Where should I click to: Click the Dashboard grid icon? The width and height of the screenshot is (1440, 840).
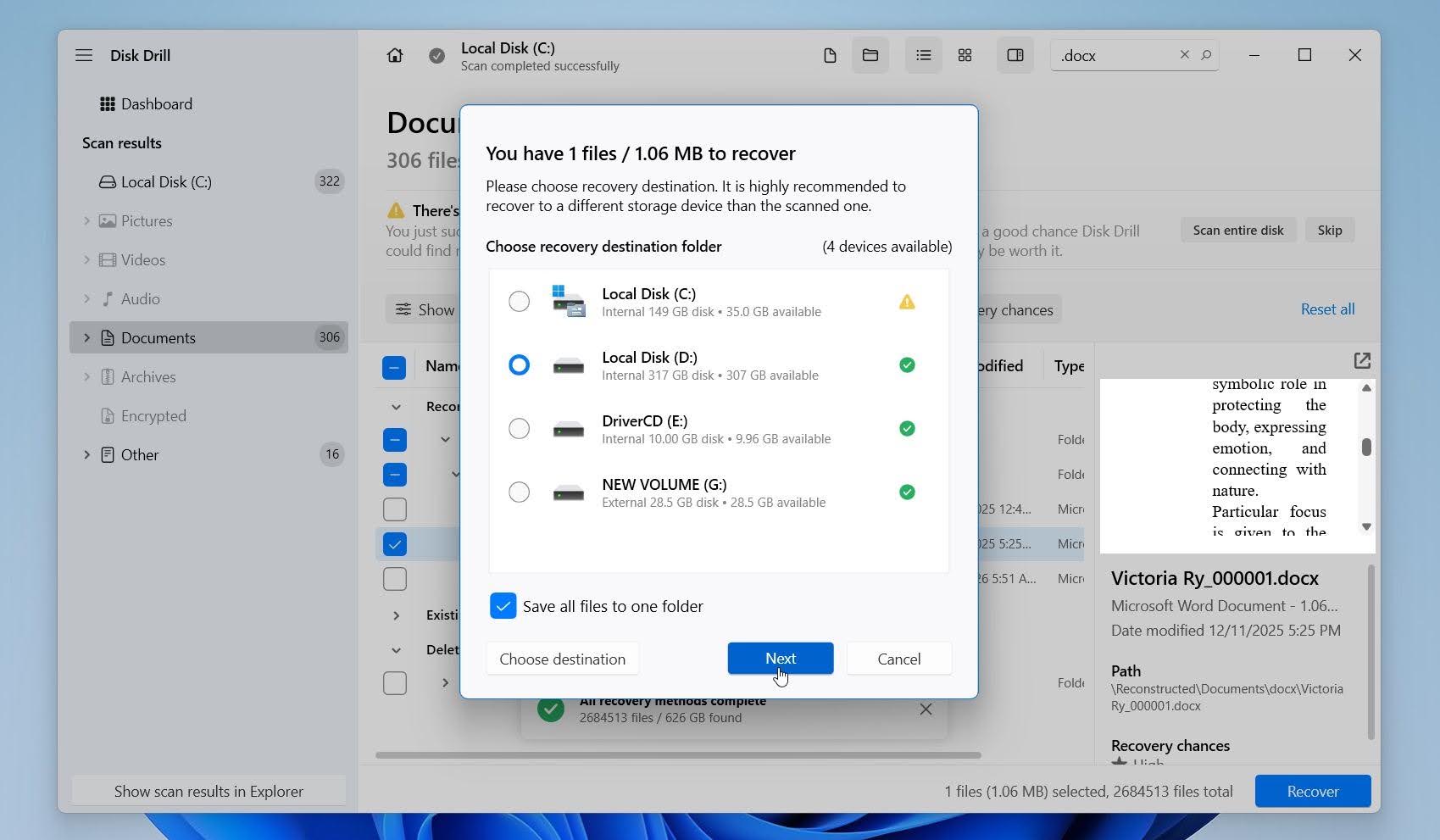(107, 104)
